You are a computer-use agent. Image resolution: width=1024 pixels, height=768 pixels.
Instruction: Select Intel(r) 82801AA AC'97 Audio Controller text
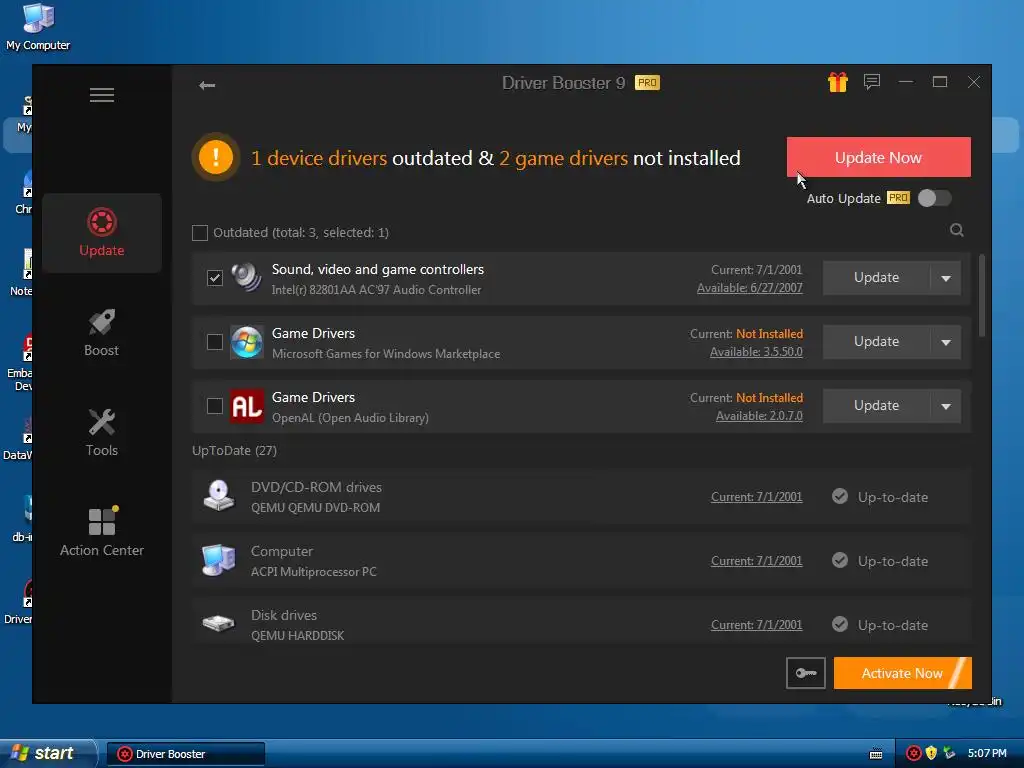[376, 290]
